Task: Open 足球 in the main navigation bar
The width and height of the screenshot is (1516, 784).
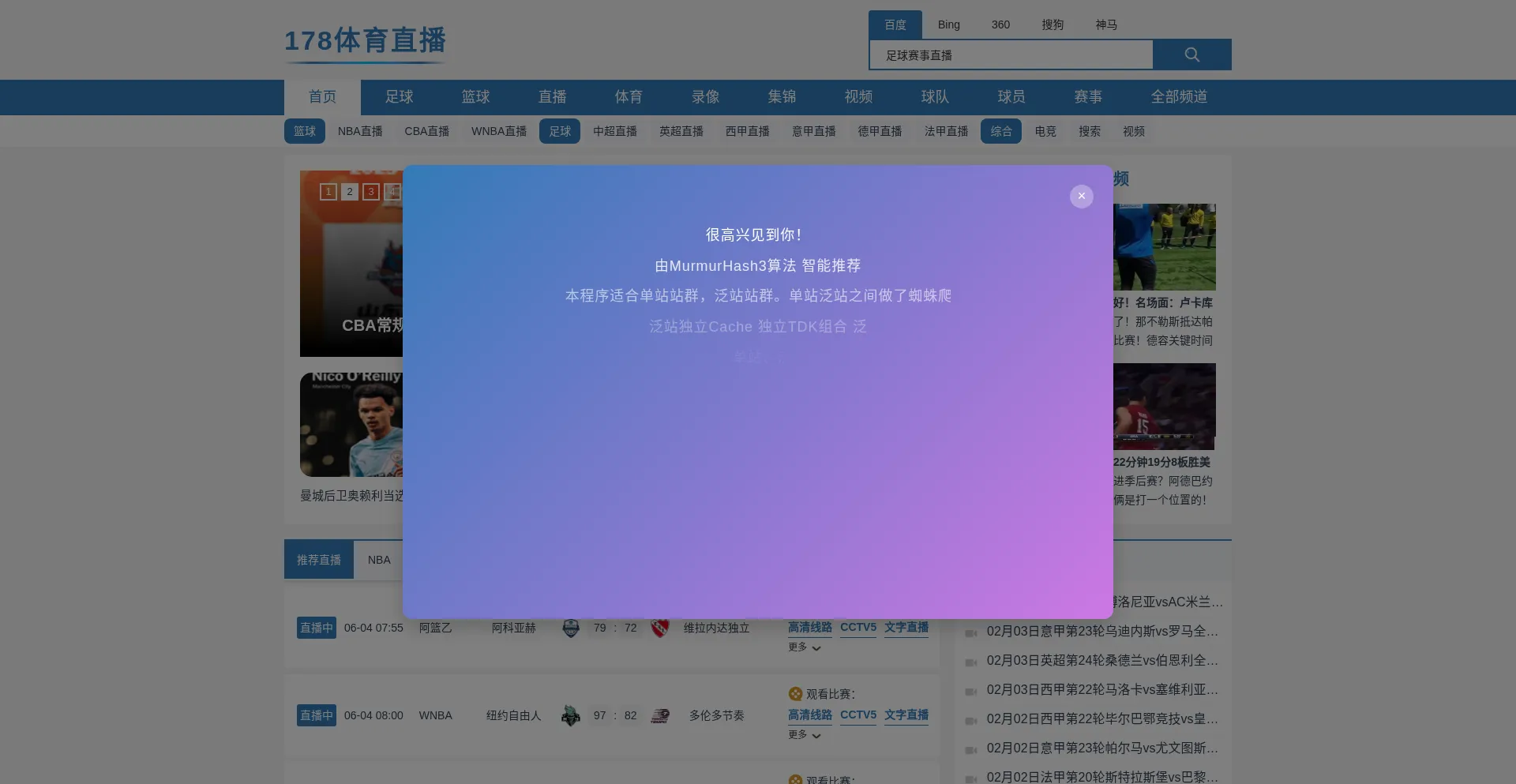Action: (x=399, y=96)
